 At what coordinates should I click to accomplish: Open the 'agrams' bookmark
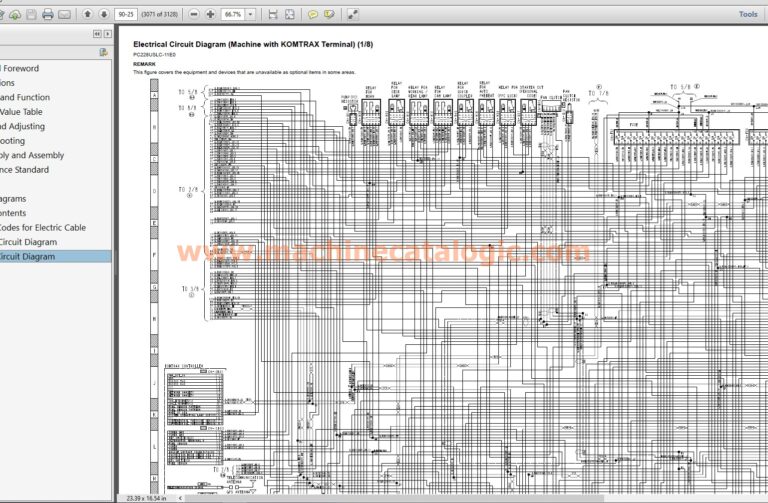point(13,199)
